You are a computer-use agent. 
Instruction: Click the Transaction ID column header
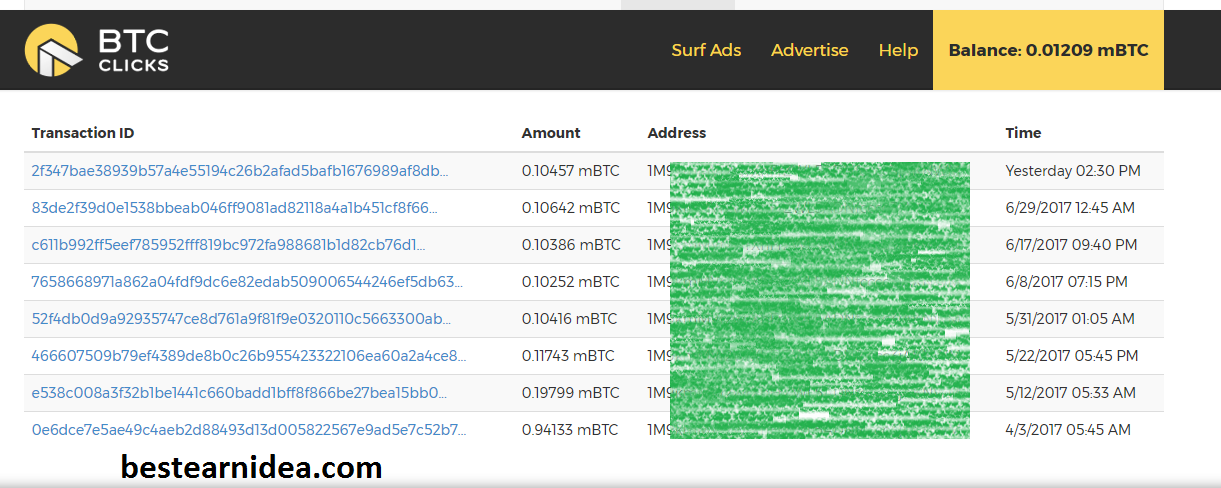click(x=83, y=133)
